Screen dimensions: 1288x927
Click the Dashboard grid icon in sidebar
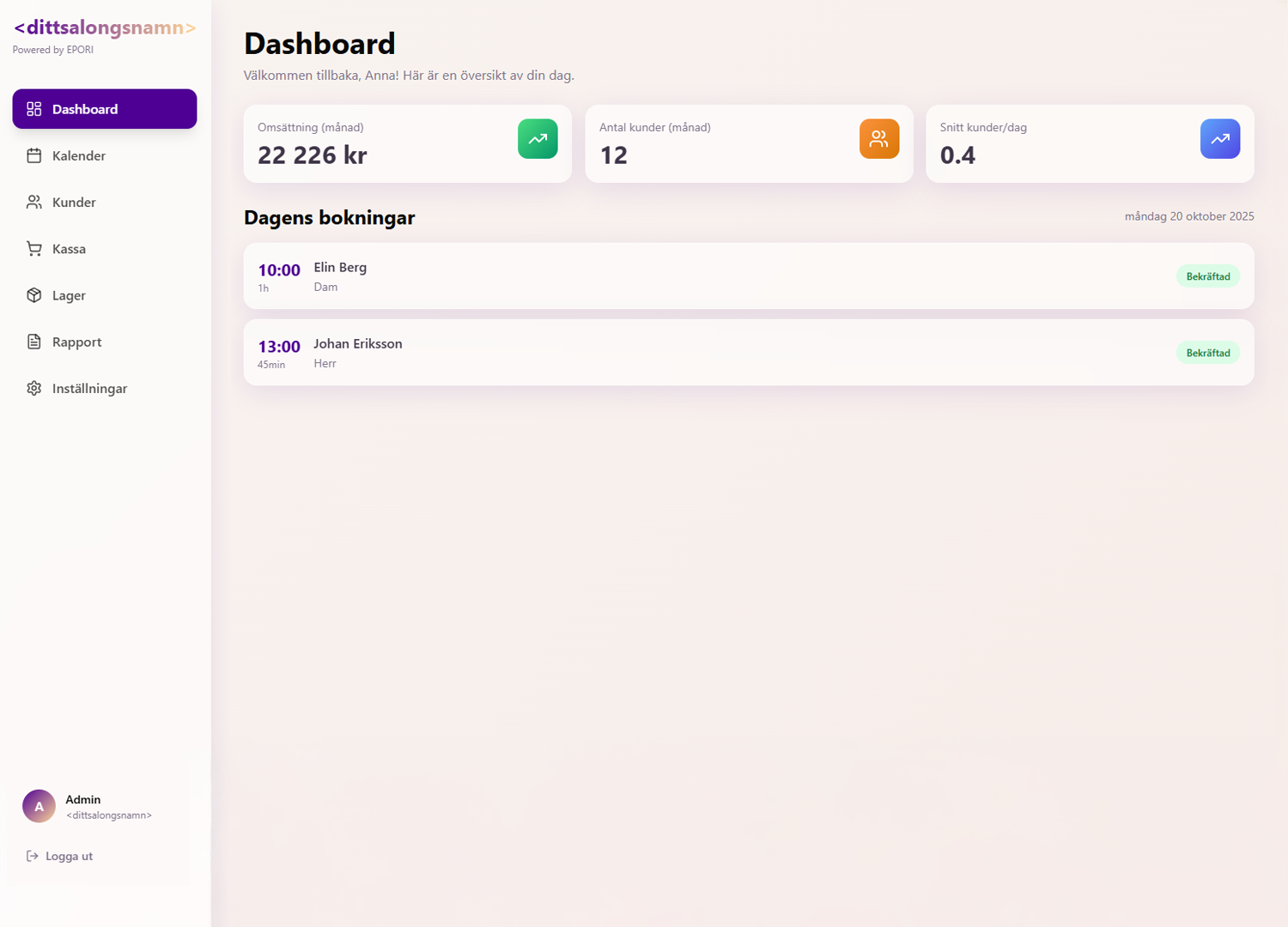(x=34, y=109)
